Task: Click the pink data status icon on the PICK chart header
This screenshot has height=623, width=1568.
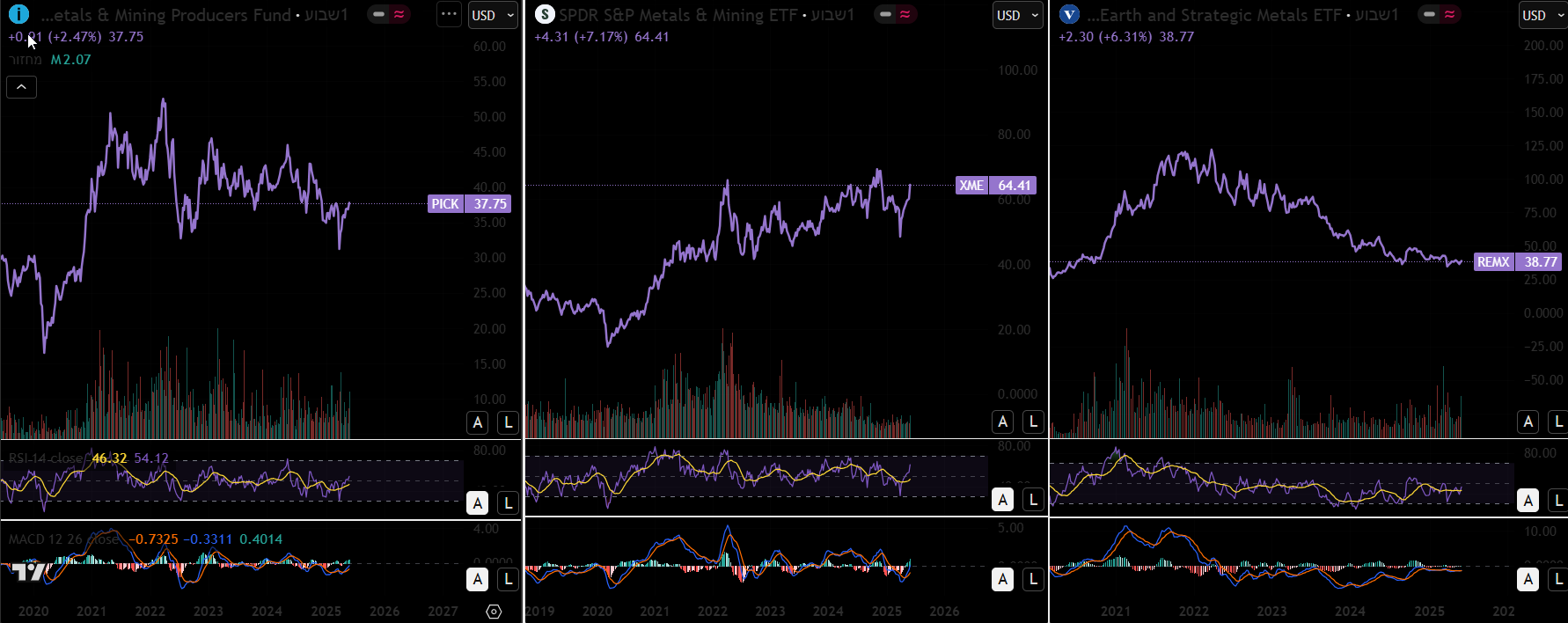Action: pos(399,15)
